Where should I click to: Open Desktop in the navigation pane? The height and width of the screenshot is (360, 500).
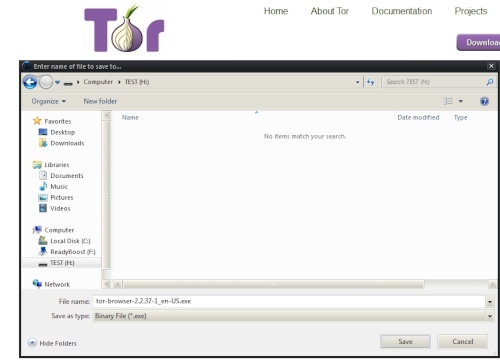pos(63,132)
